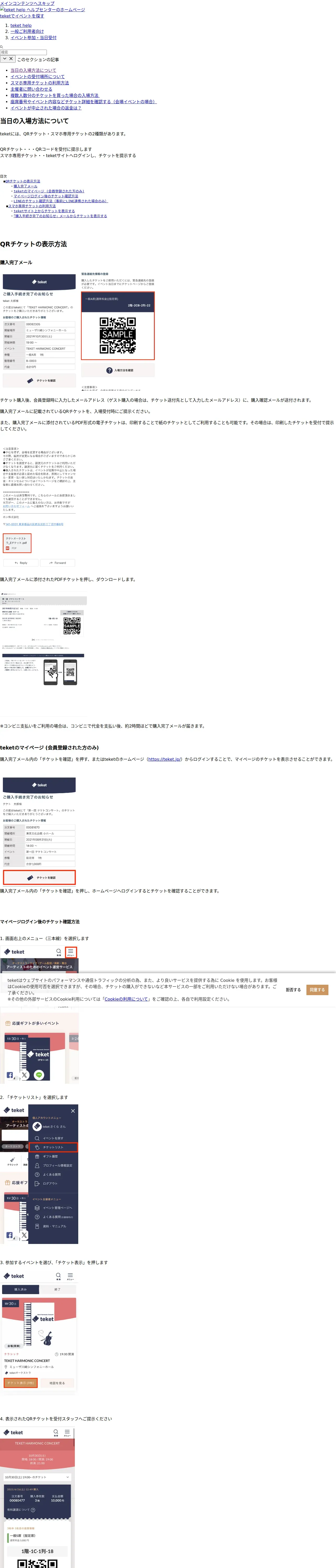Jump to teketのマイページ（会員登録された方のみ） in contents
The width and height of the screenshot is (336, 1568).
tap(49, 191)
